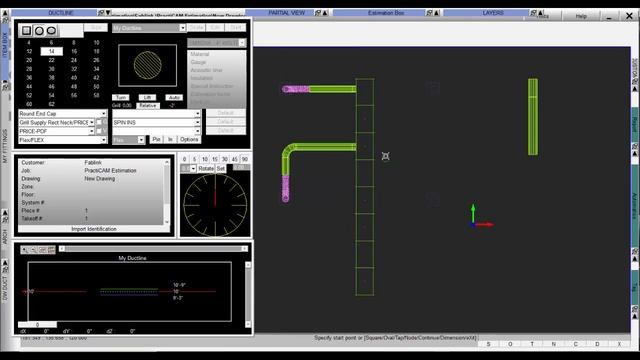The width and height of the screenshot is (640, 360).
Task: Switch to the ITEM BOX side tab
Action: (5, 45)
